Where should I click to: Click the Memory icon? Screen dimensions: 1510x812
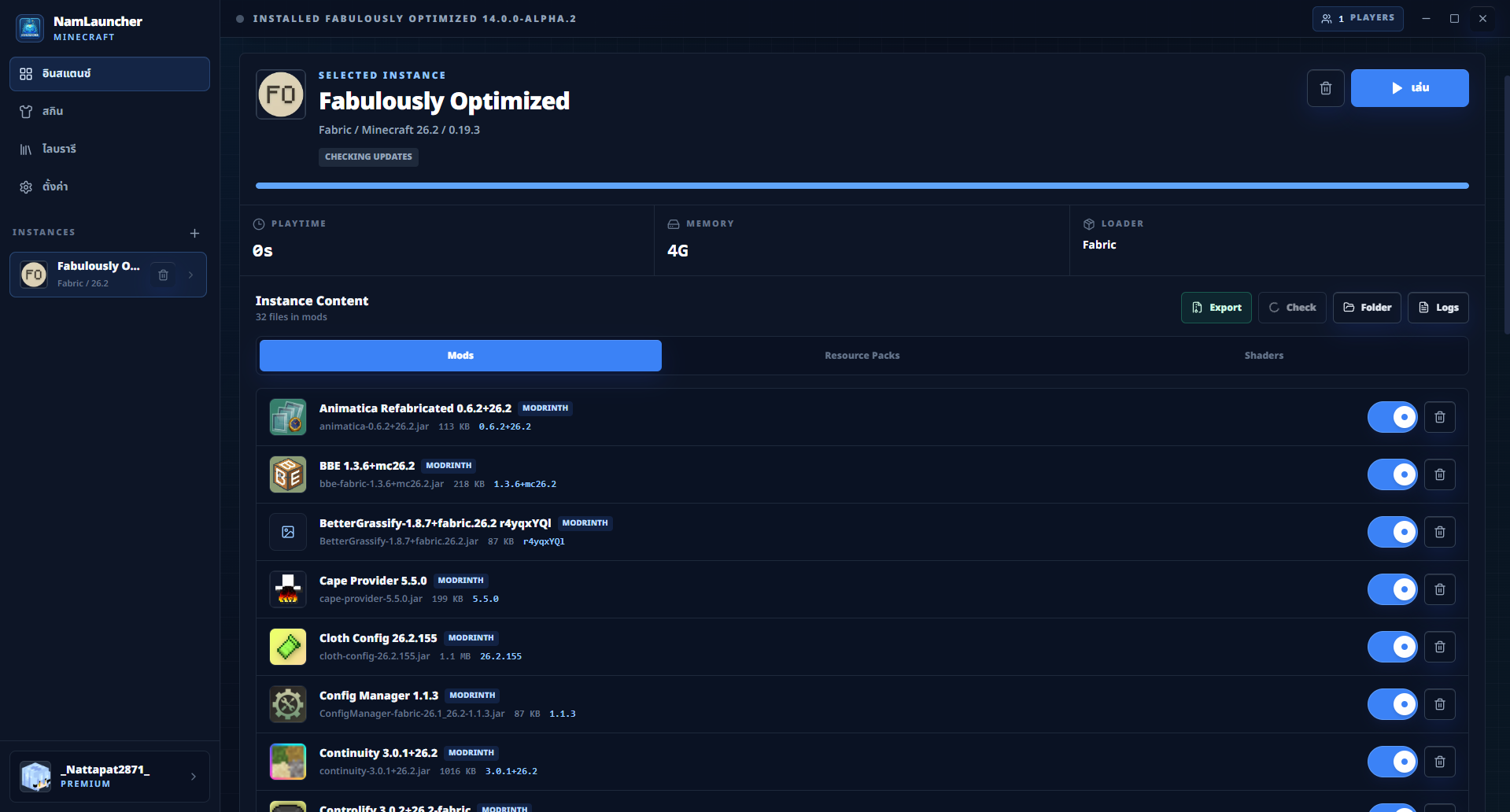674,224
